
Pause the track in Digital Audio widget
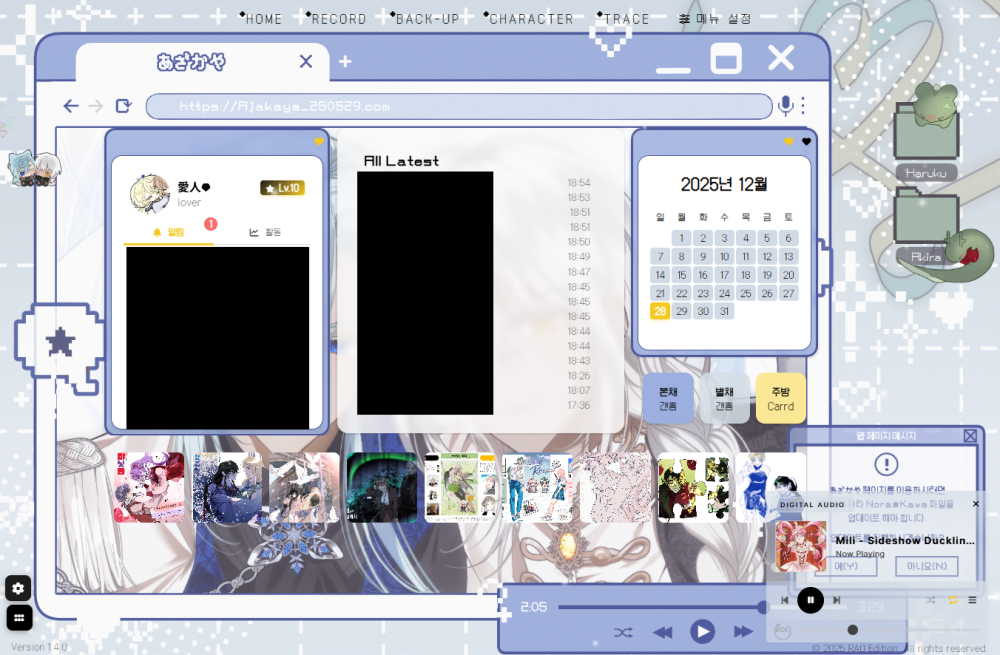[x=811, y=600]
